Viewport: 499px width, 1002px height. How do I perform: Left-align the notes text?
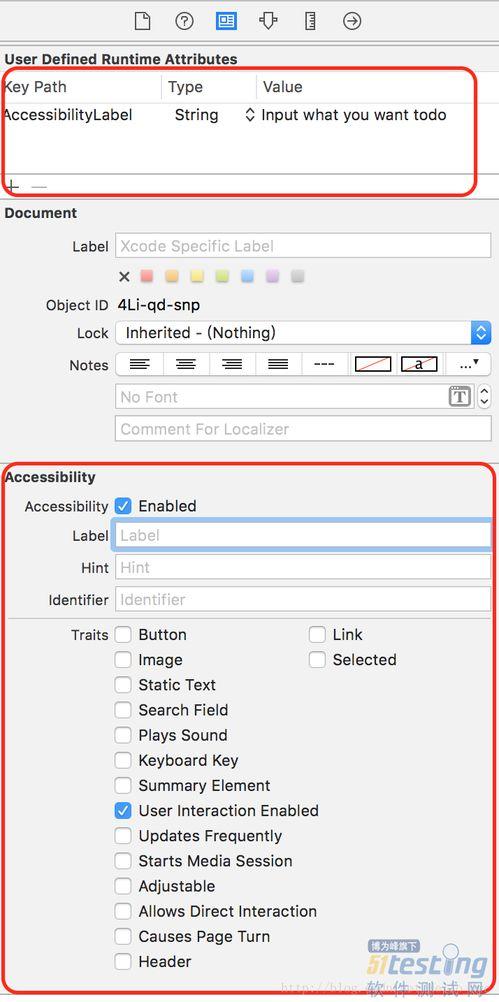(x=140, y=364)
